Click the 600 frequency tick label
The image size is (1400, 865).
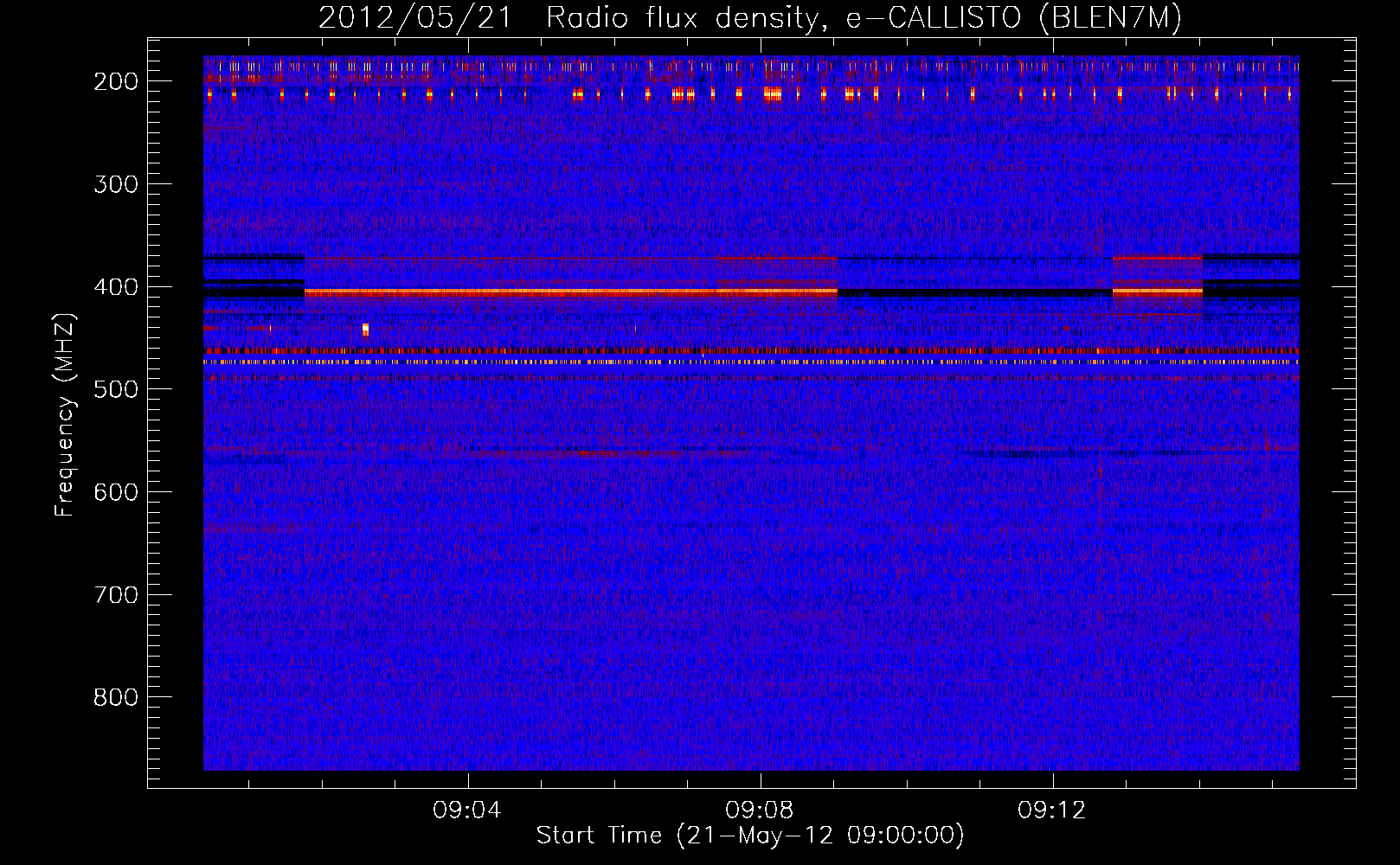(116, 492)
